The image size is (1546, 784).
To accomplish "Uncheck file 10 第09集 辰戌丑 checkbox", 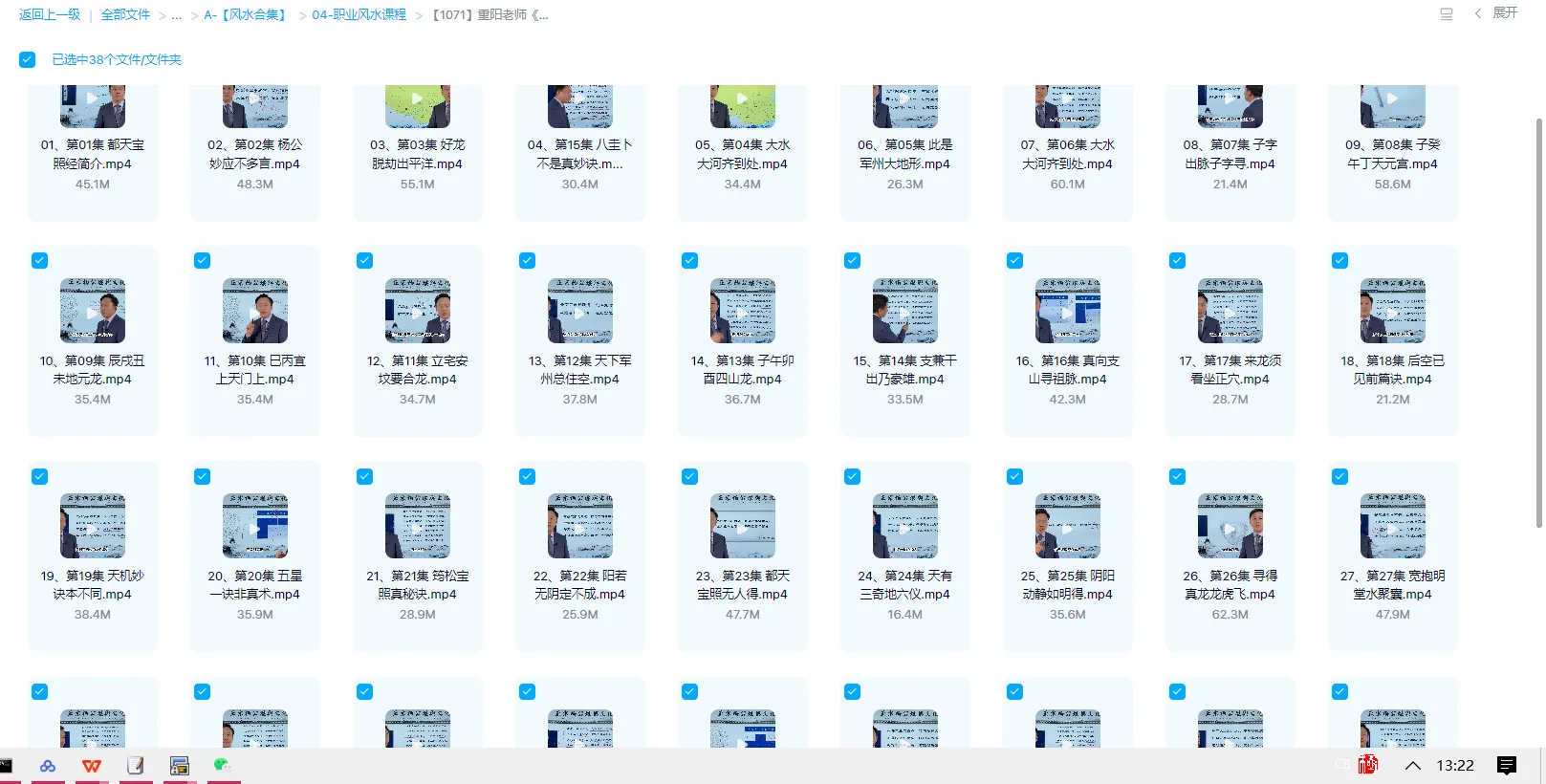I will (x=40, y=261).
